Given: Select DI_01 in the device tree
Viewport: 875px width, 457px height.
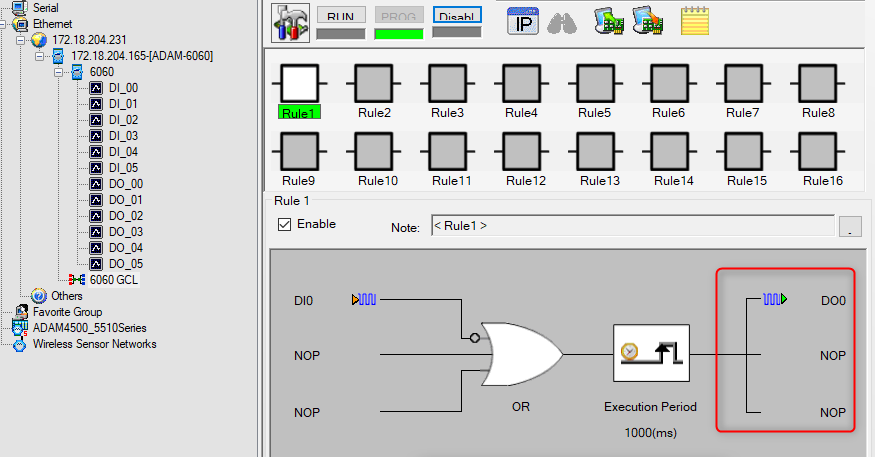Looking at the screenshot, I should coord(123,104).
